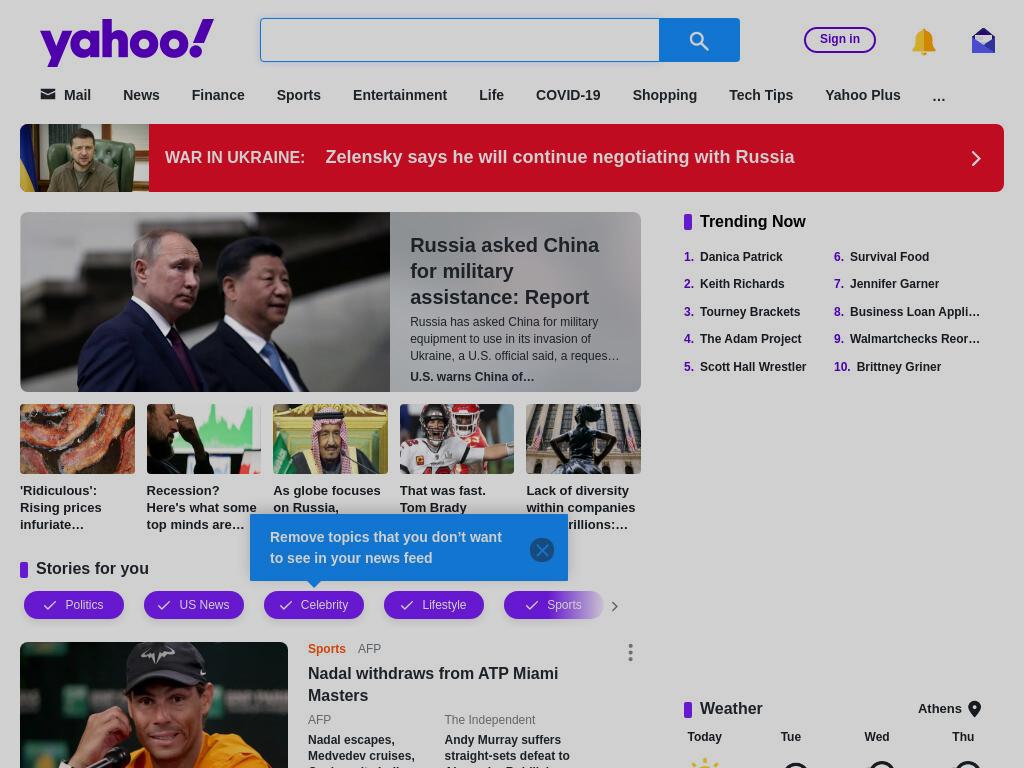Show more topic chips with right chevron
The width and height of the screenshot is (1024, 768).
pyautogui.click(x=615, y=606)
